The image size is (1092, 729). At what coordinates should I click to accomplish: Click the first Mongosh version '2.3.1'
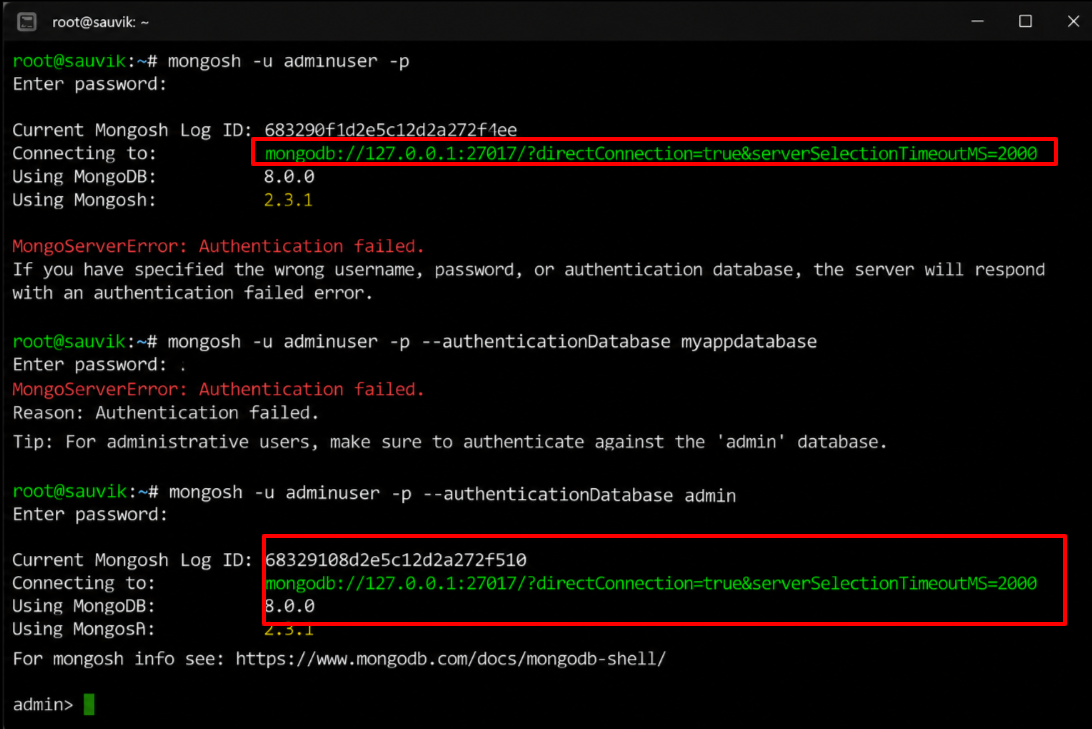point(288,201)
